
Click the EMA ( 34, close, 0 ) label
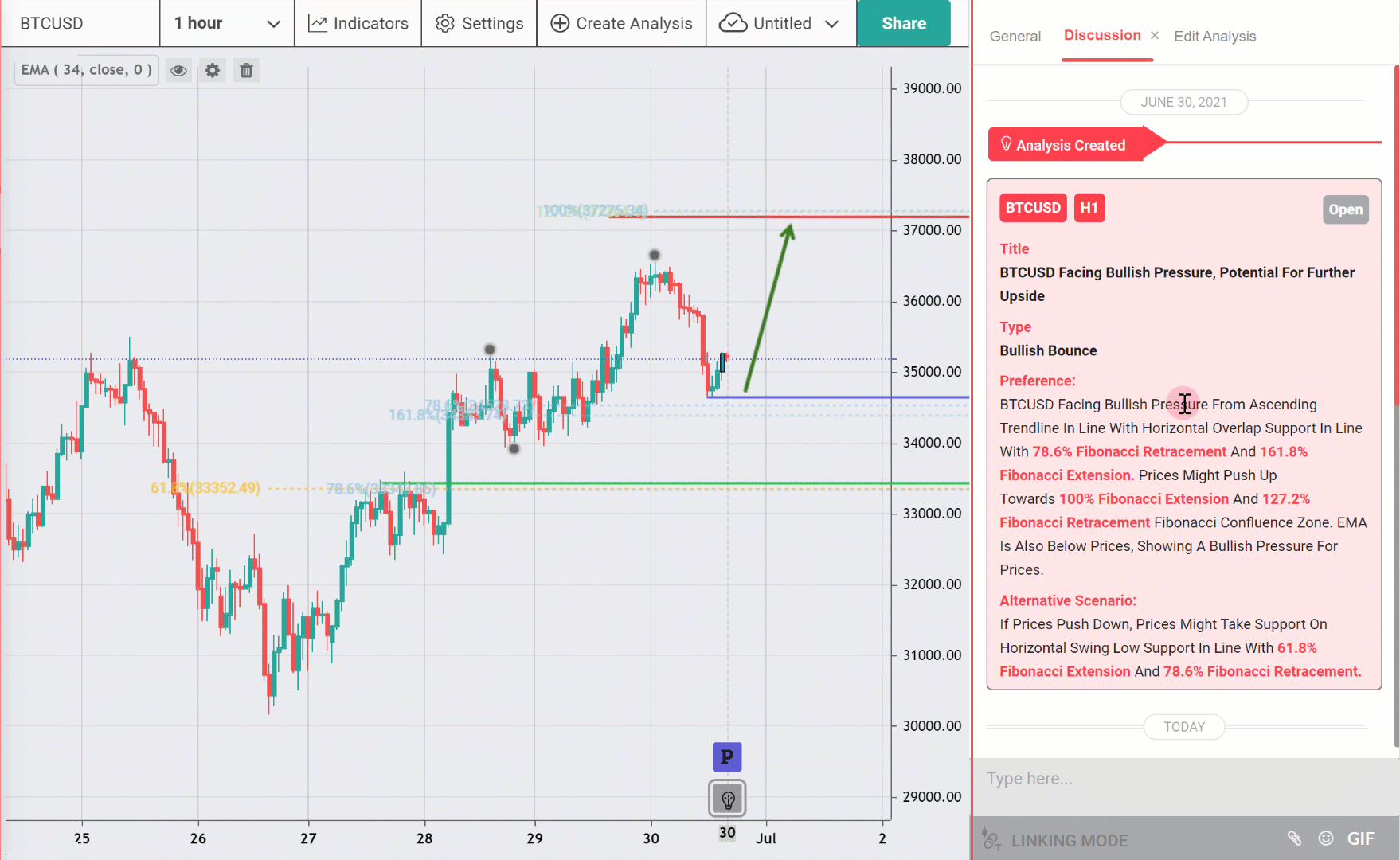coord(86,70)
